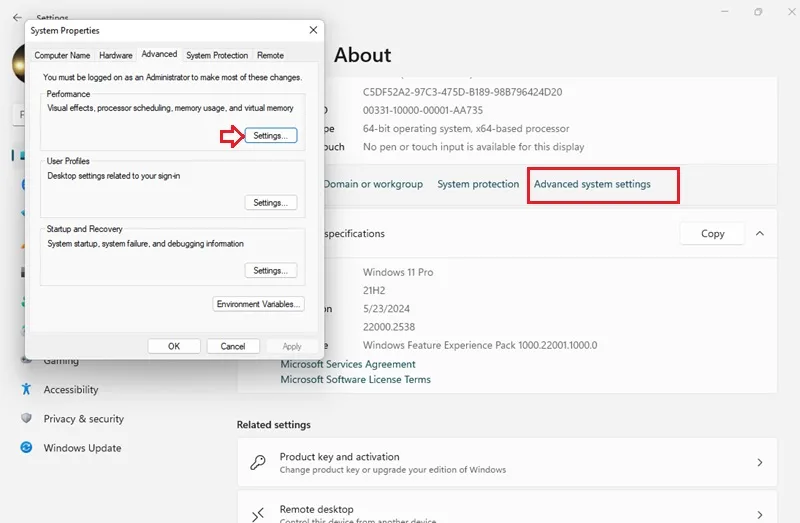Image resolution: width=800 pixels, height=523 pixels.
Task: Open Remote desktop via its chevron arrow
Action: click(x=760, y=514)
